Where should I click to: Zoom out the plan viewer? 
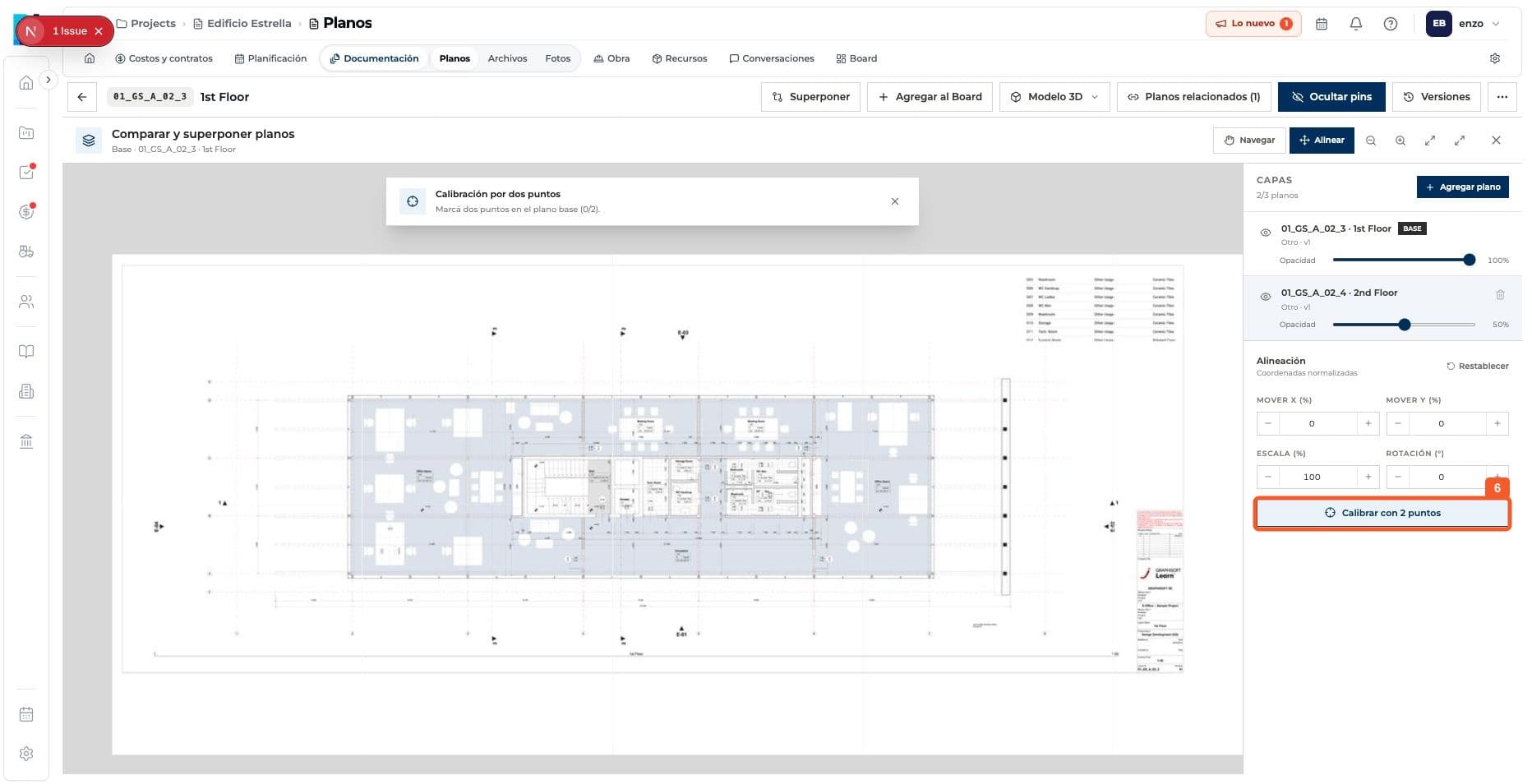(x=1371, y=141)
